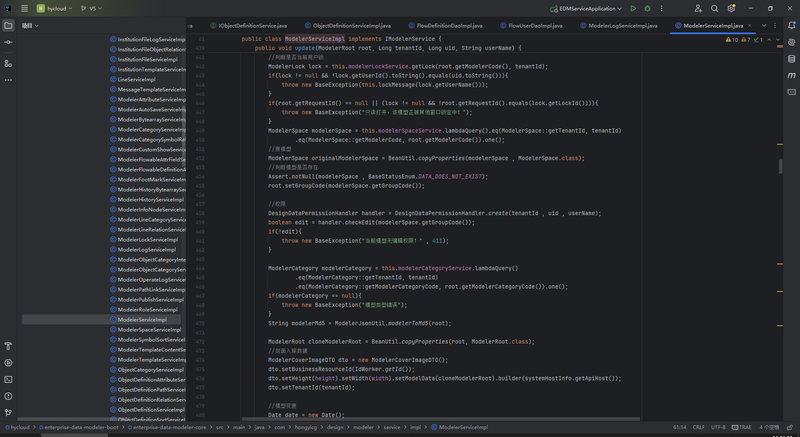800x437 pixels.
Task: Open the V5 branch dropdown
Action: click(x=92, y=8)
